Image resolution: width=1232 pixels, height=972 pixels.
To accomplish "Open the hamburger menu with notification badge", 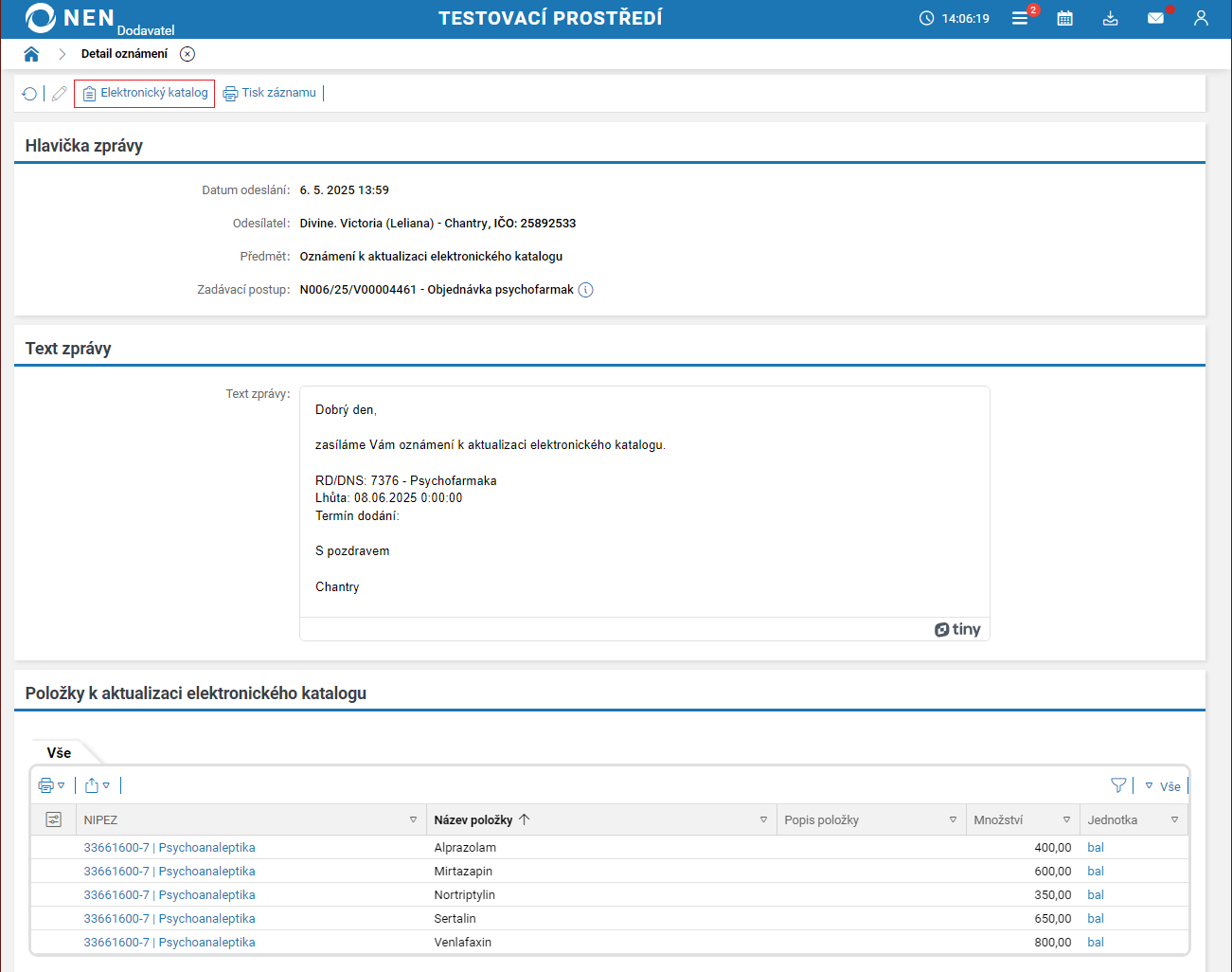I will coord(1020,18).
